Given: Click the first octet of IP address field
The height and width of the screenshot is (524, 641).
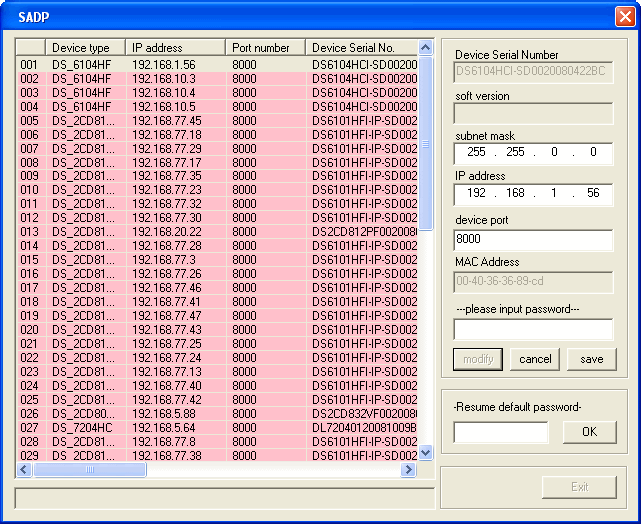Looking at the screenshot, I should [x=477, y=195].
